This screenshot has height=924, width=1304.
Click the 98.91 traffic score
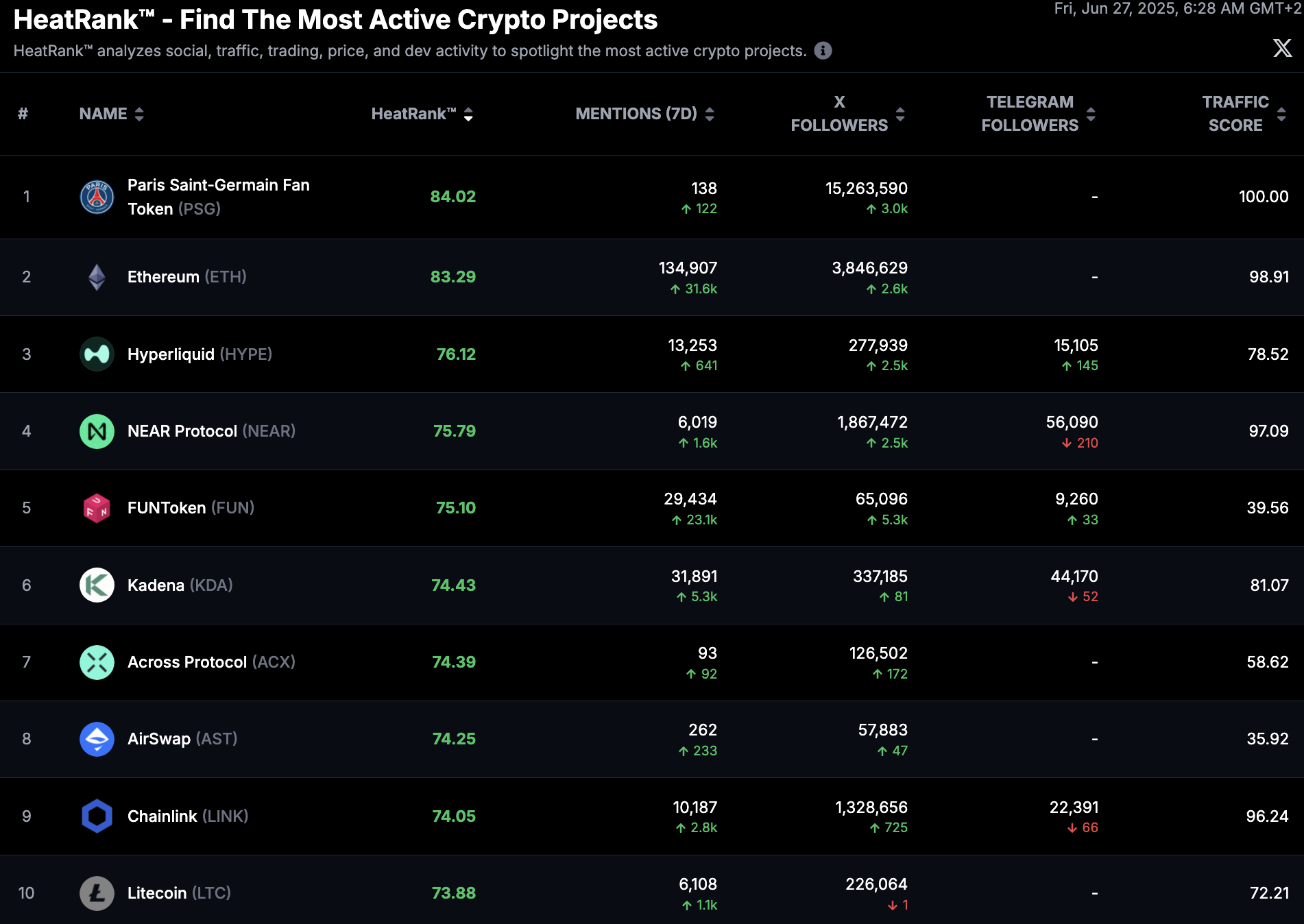(x=1269, y=277)
